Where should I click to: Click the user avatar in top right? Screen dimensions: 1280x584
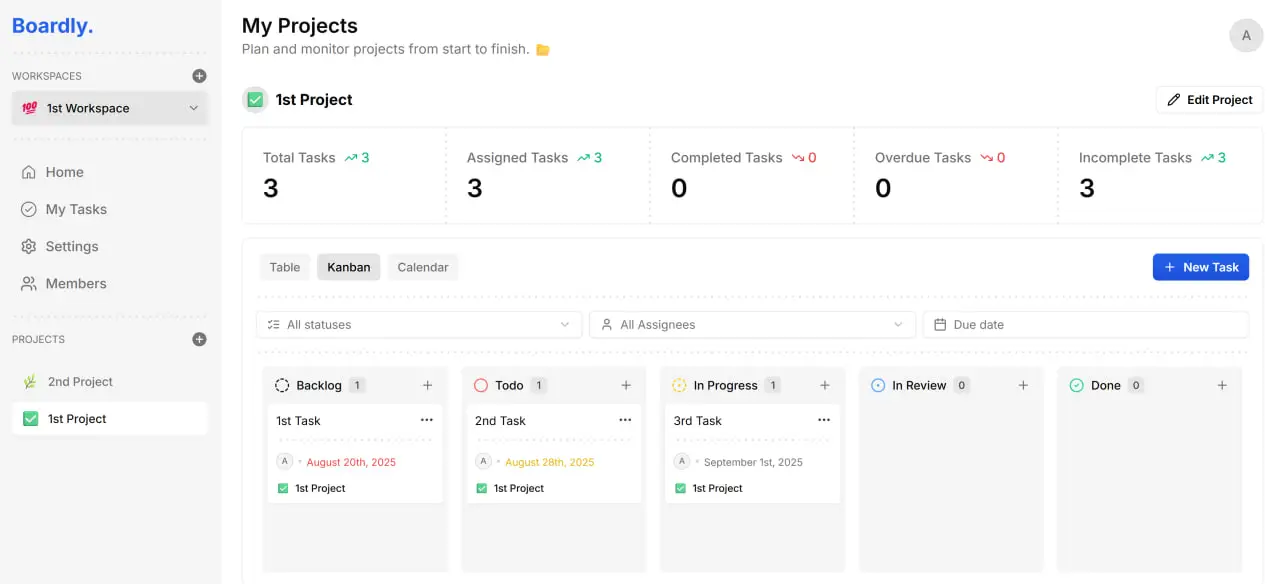click(1246, 35)
